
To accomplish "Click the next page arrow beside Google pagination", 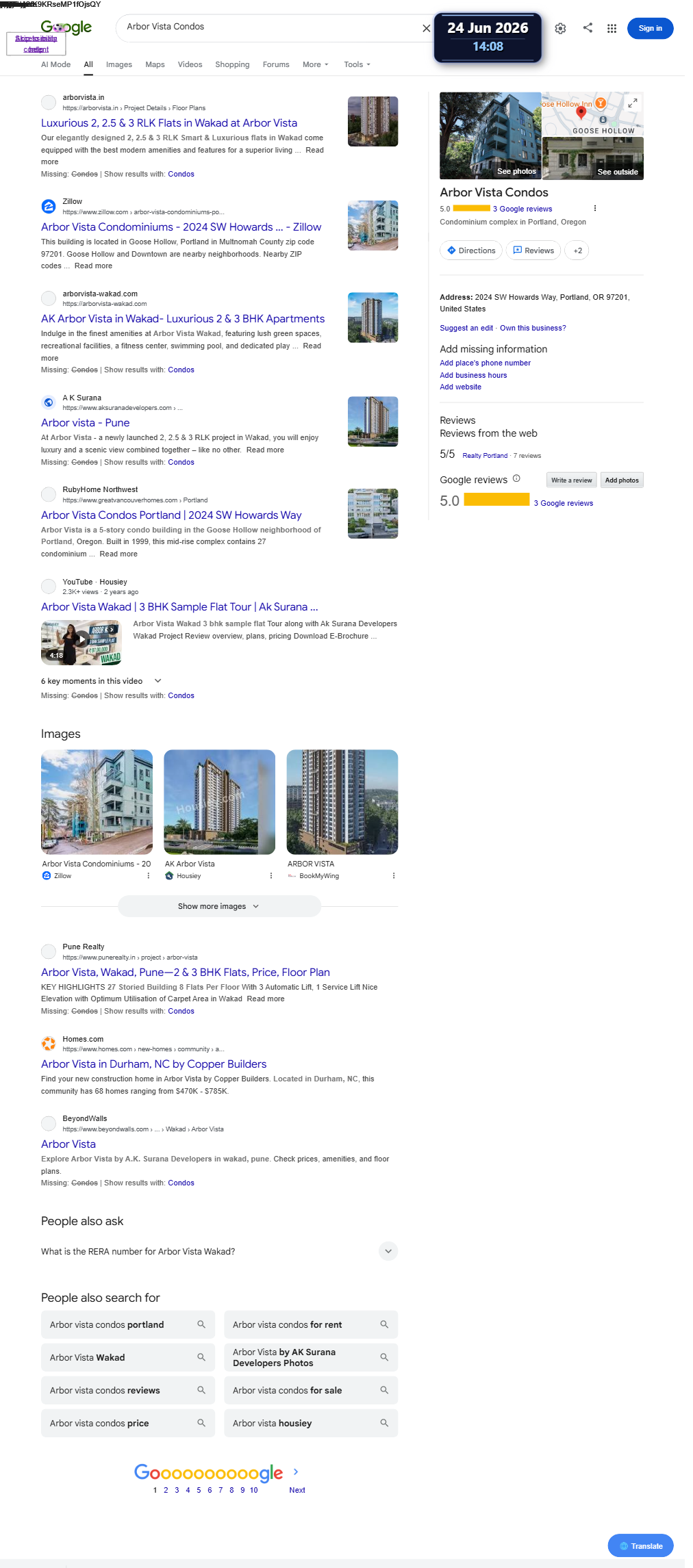I will coord(296,1471).
